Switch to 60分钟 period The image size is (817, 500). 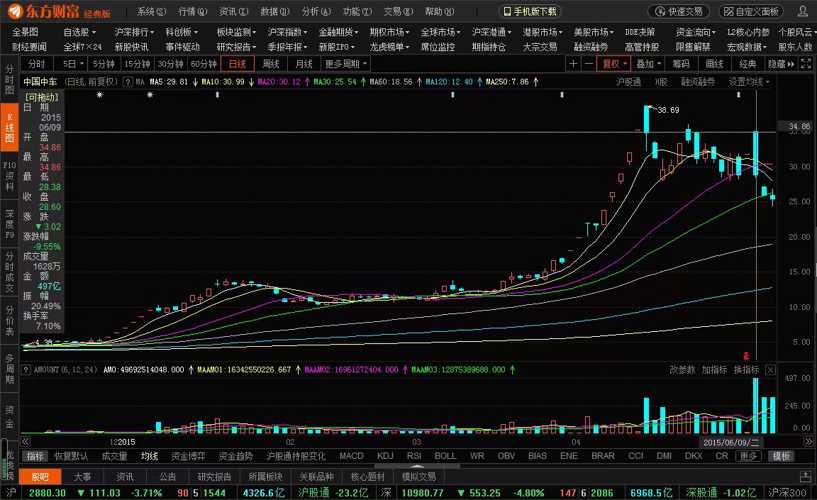pyautogui.click(x=204, y=64)
